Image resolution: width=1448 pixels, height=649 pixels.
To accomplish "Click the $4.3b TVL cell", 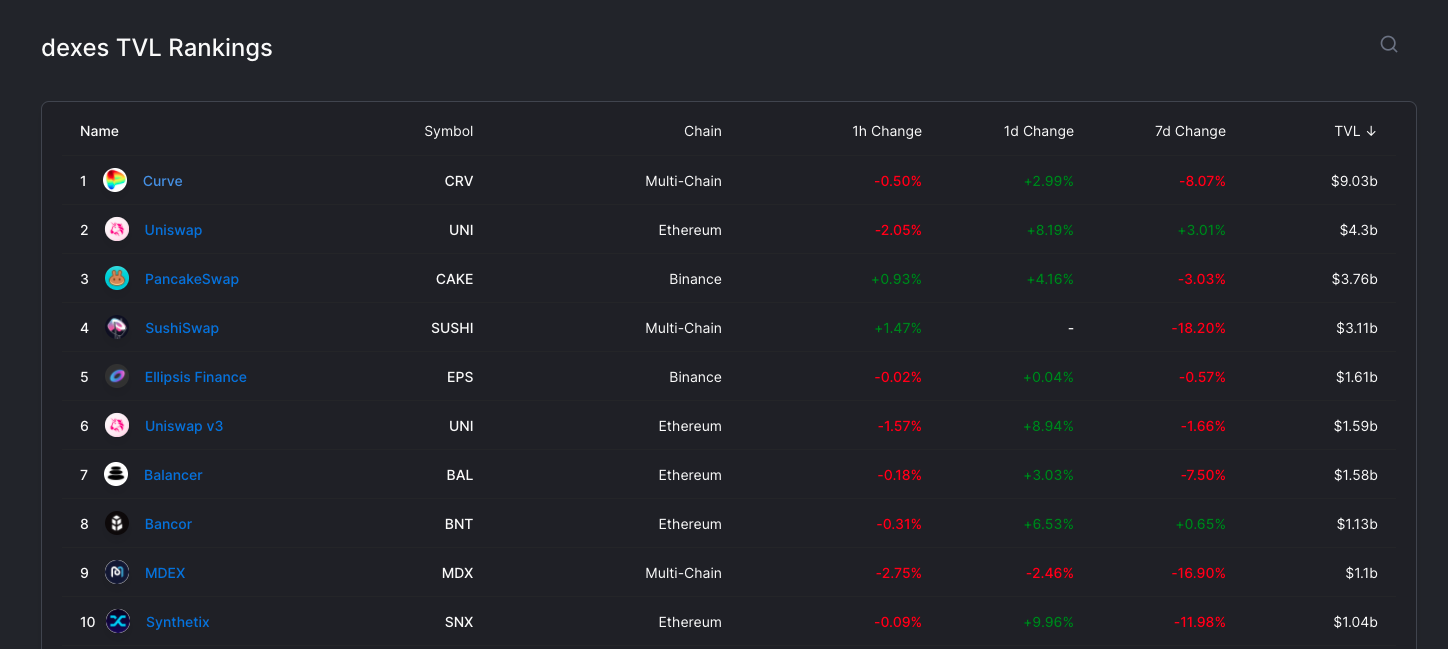I will (1359, 230).
